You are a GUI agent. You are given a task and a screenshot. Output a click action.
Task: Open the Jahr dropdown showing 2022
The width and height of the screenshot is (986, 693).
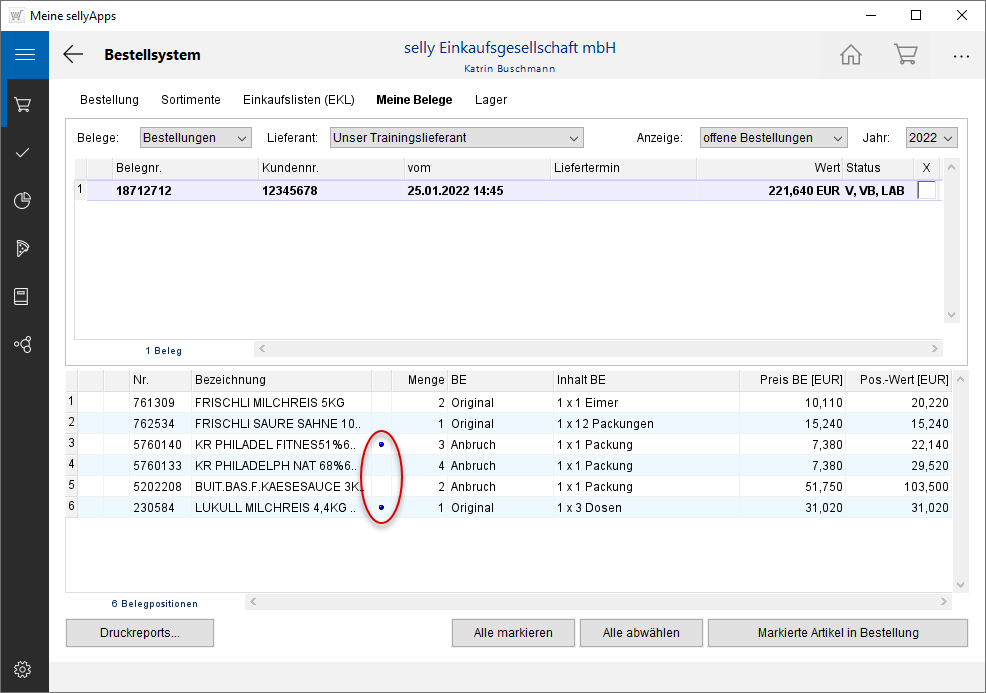931,138
